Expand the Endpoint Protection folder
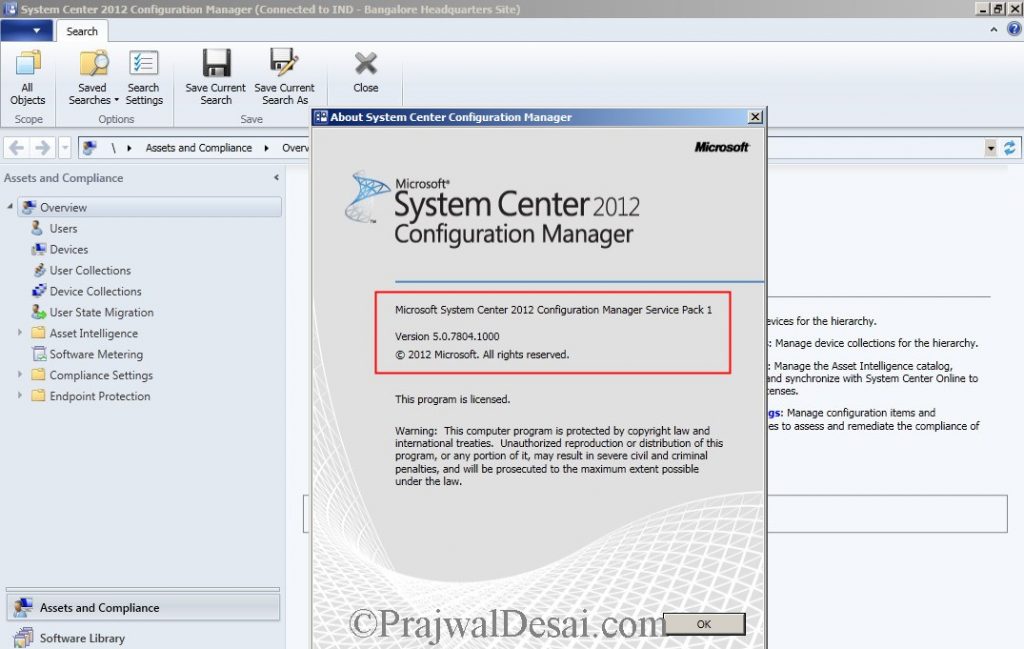1024x649 pixels. (x=20, y=395)
